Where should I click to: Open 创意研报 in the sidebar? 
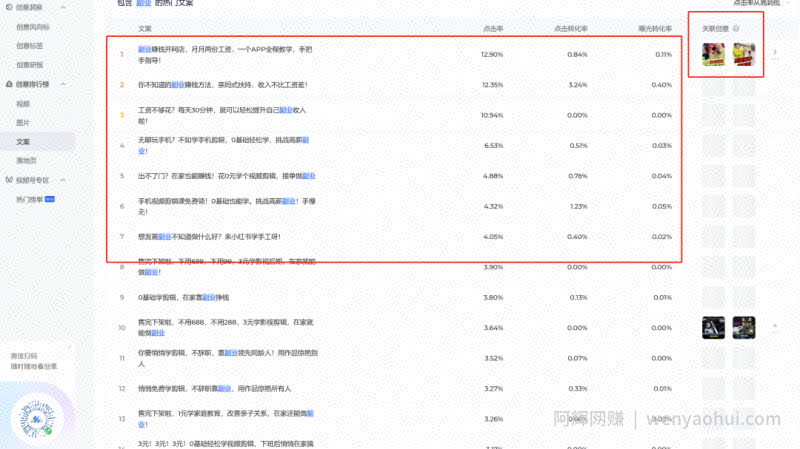pyautogui.click(x=30, y=65)
